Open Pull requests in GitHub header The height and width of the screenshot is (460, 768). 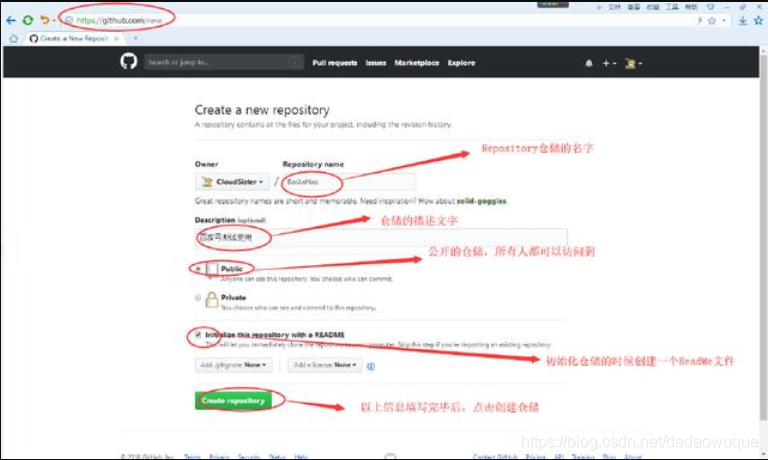[335, 63]
